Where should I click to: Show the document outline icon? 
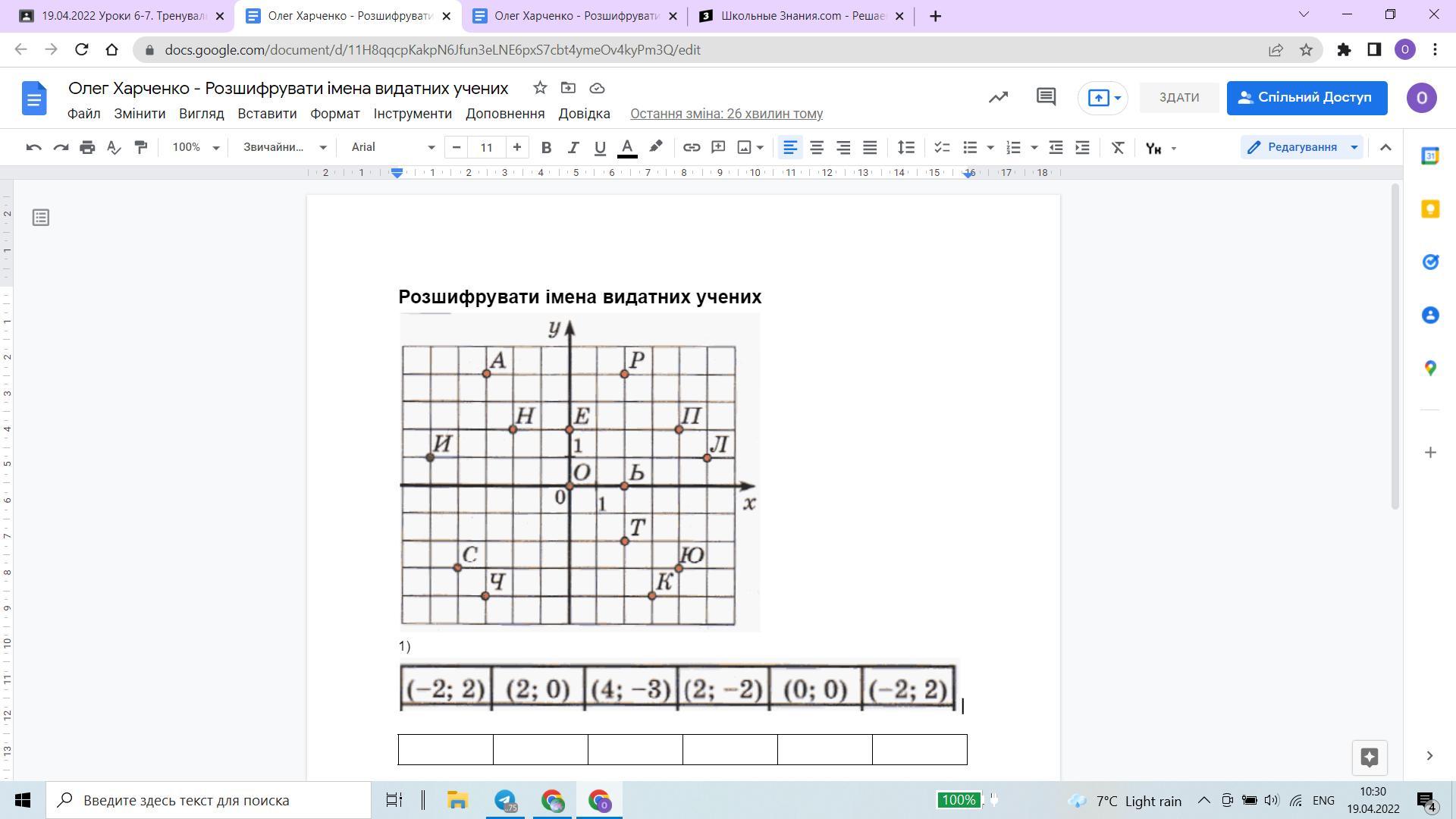point(41,218)
